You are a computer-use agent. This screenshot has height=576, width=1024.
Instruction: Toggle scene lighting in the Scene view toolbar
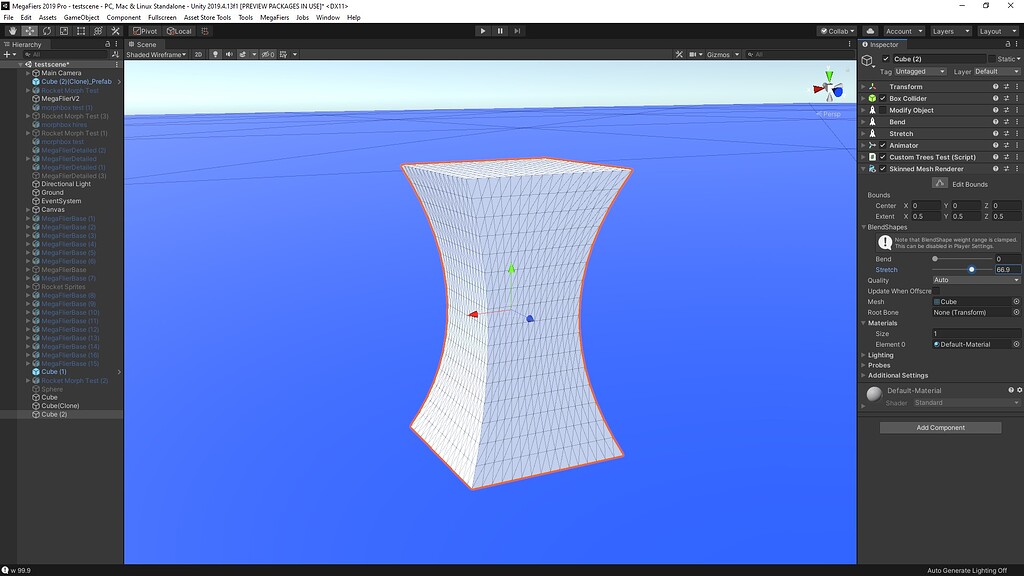pyautogui.click(x=216, y=54)
